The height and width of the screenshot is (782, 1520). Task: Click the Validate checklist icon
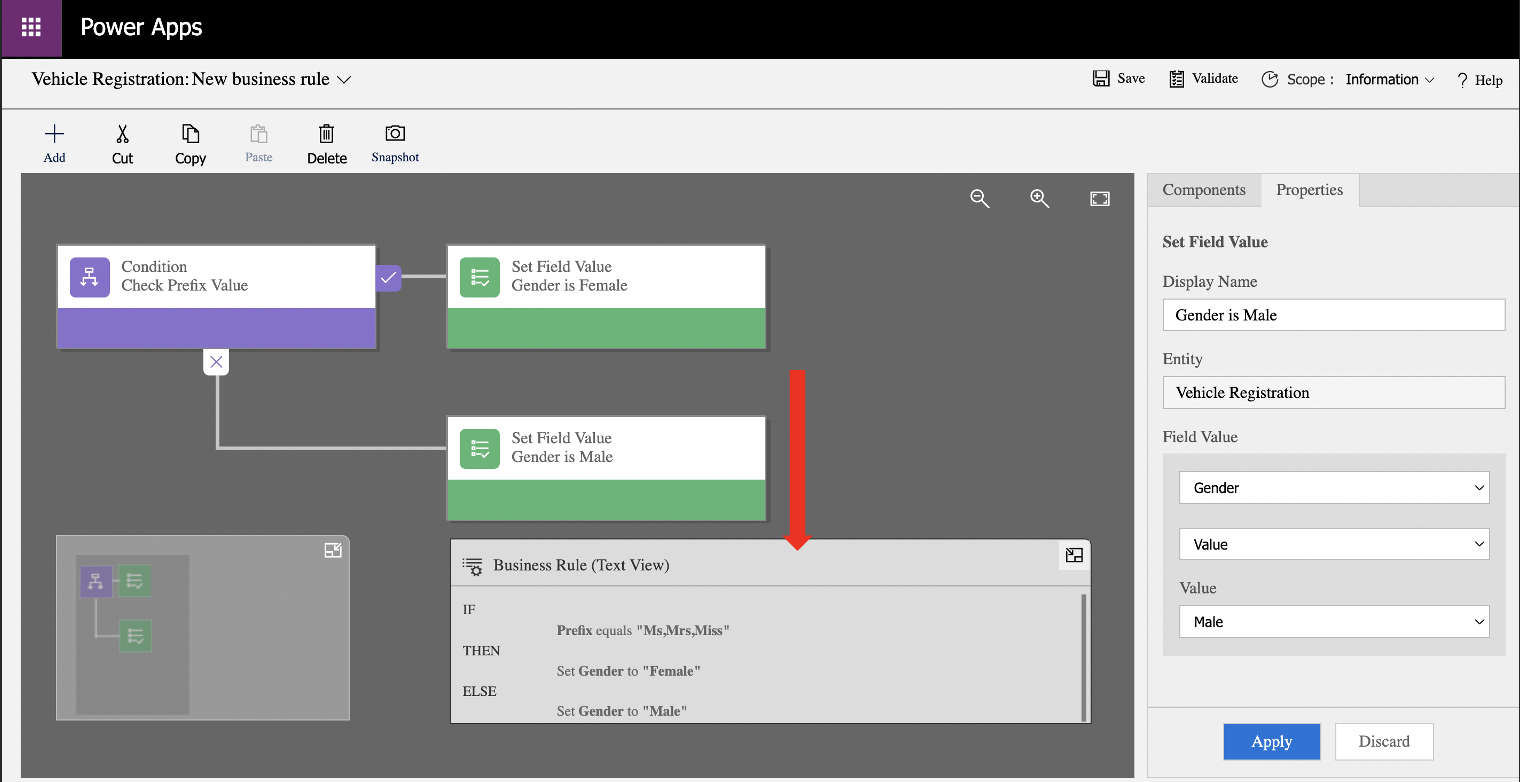1177,79
